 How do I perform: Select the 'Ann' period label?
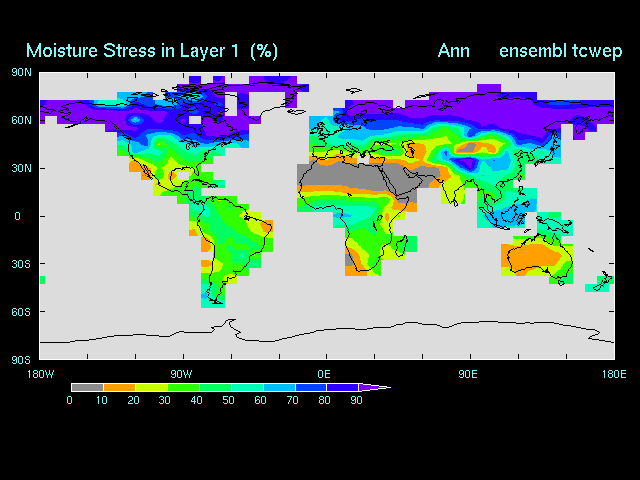point(453,50)
